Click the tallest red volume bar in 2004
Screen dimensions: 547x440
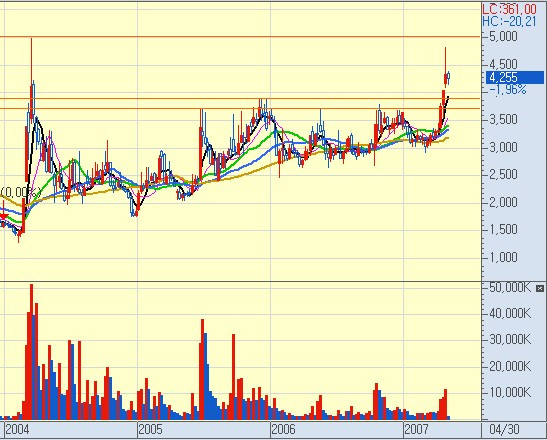pyautogui.click(x=31, y=352)
